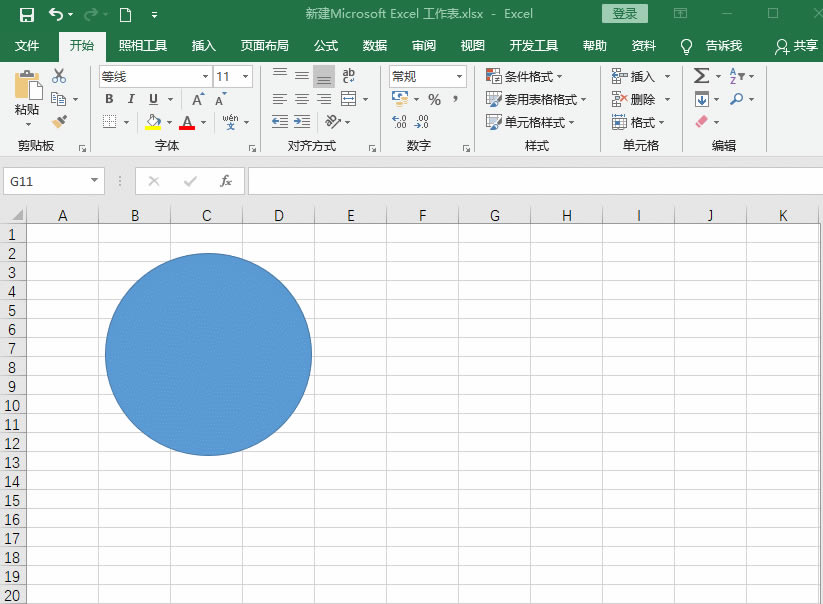Click the 登录 sign-in button
This screenshot has width=823, height=604.
(x=624, y=14)
